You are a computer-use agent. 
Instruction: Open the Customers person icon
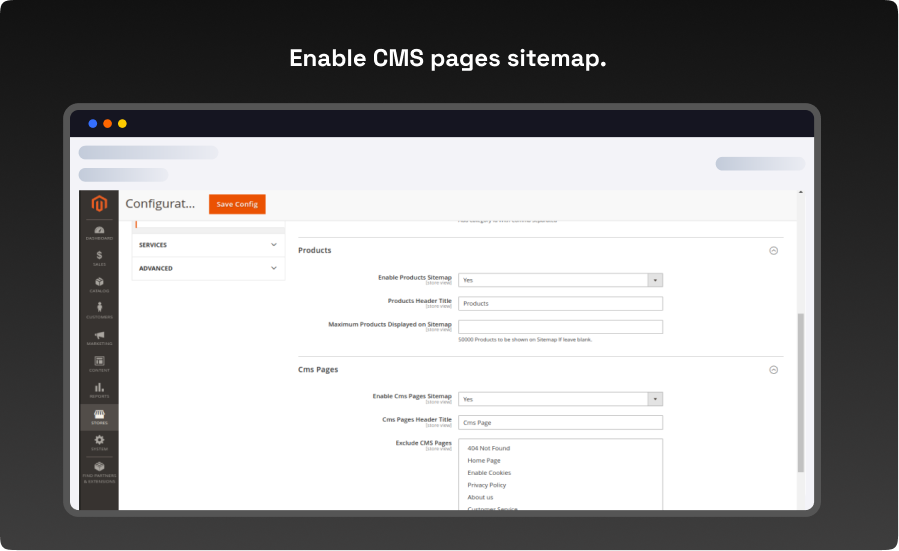tap(99, 310)
